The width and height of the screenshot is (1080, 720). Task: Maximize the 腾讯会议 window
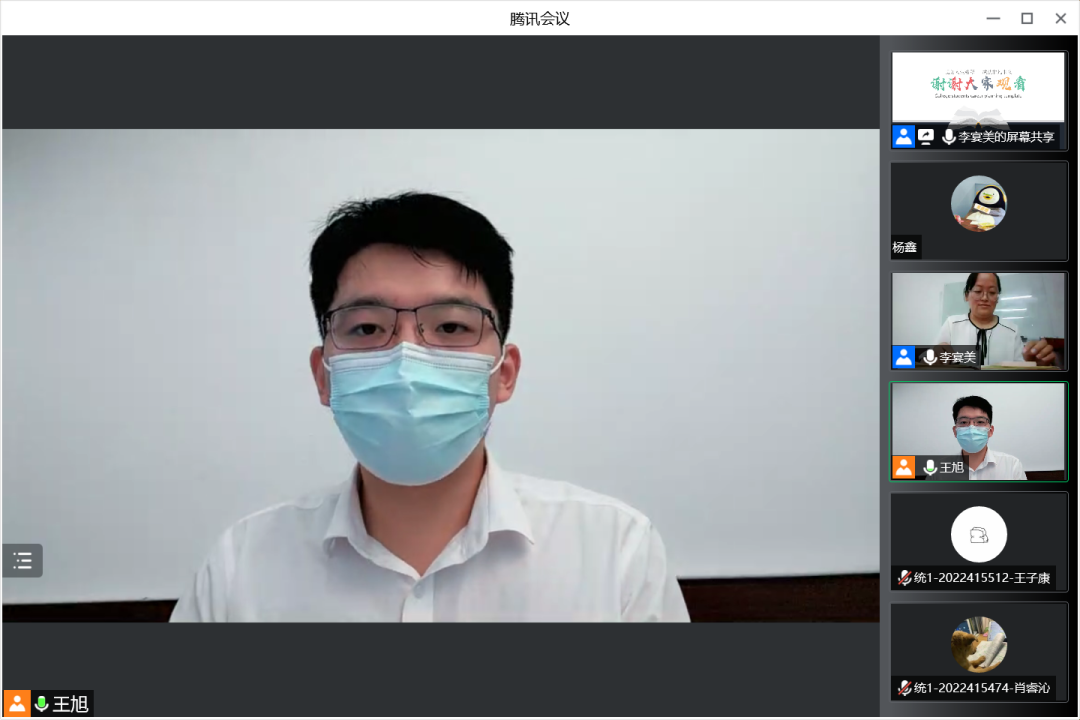(1026, 18)
